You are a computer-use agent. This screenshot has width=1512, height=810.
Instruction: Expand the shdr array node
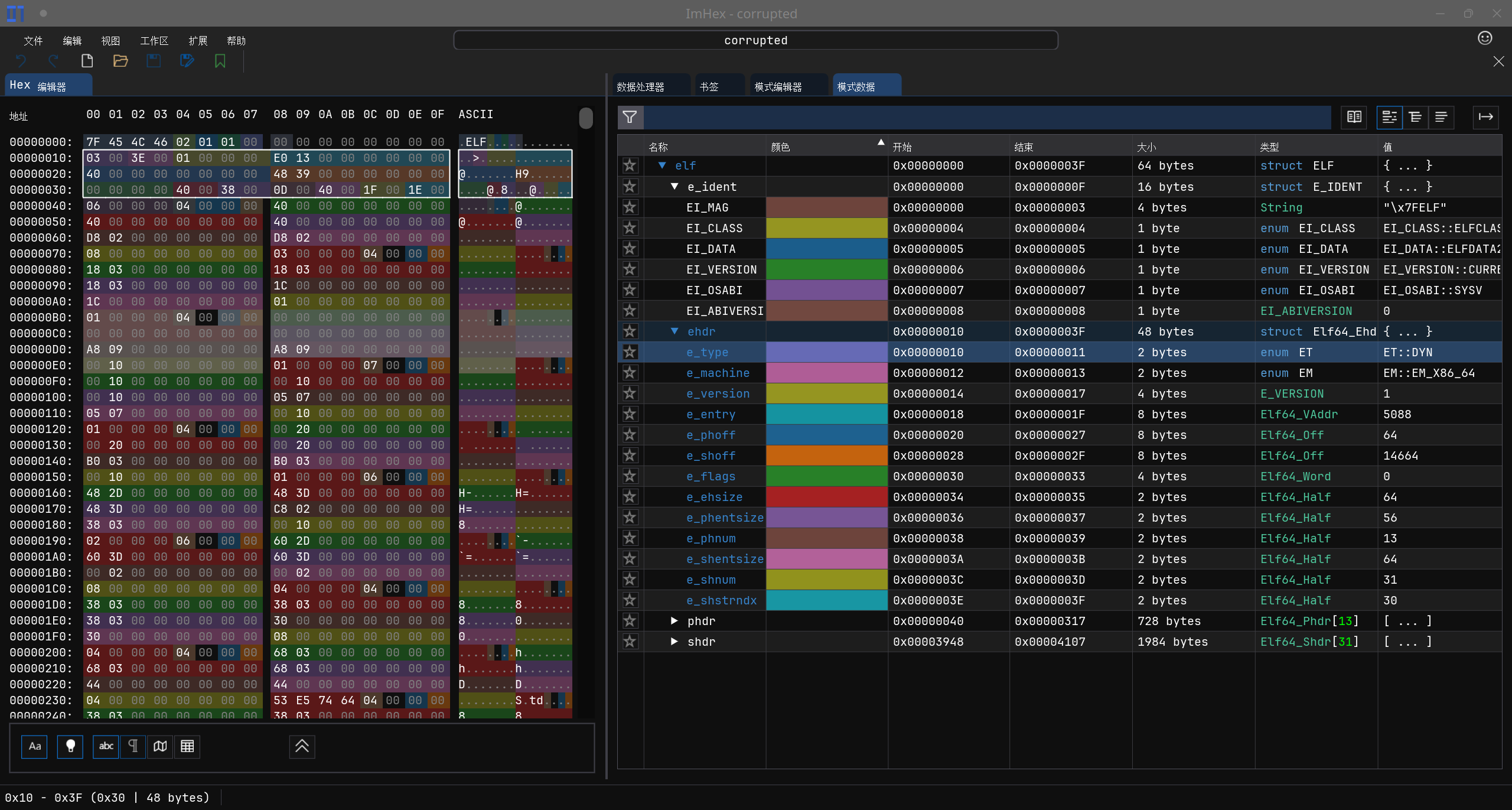click(x=674, y=642)
